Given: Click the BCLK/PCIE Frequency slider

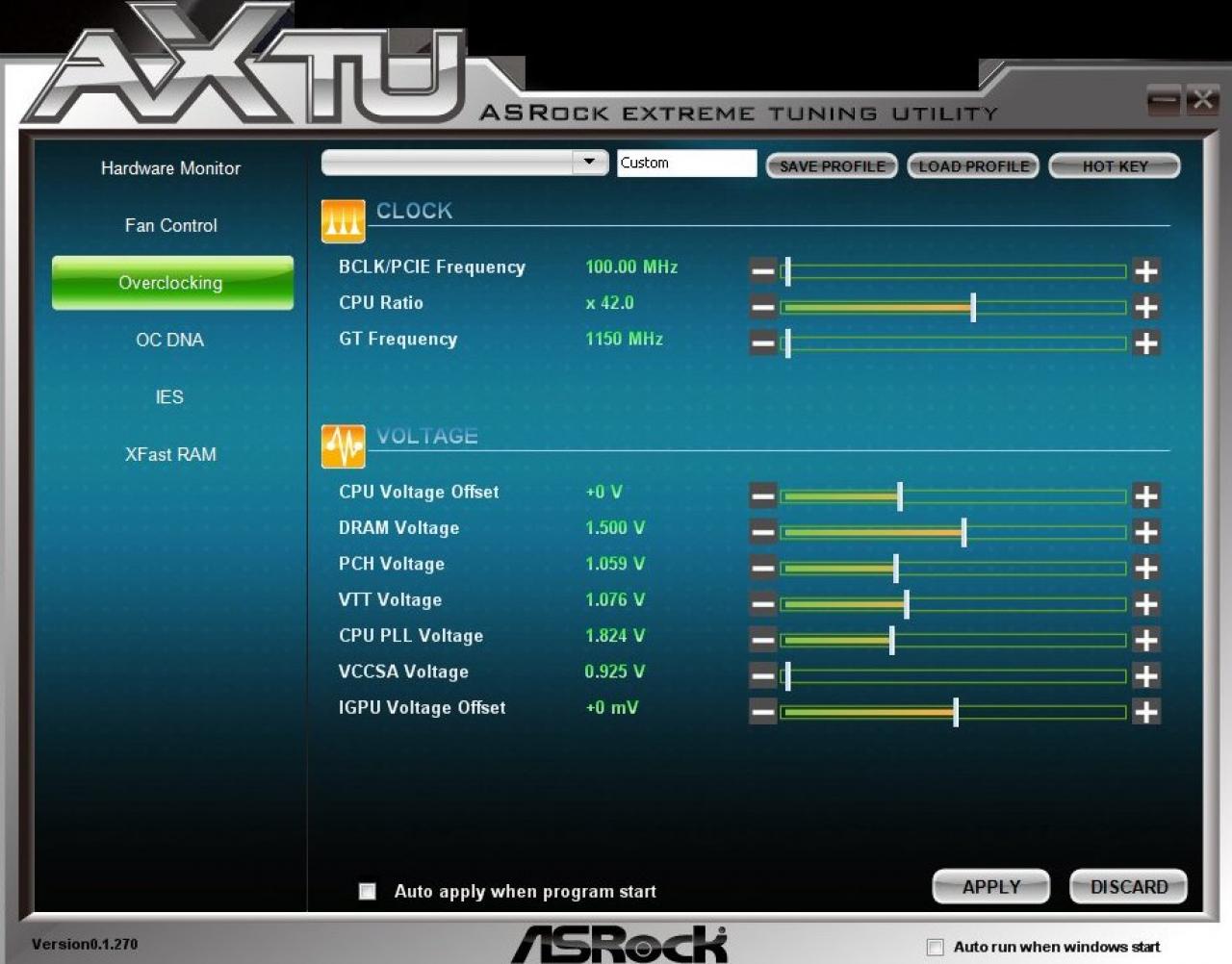Looking at the screenshot, I should (953, 271).
